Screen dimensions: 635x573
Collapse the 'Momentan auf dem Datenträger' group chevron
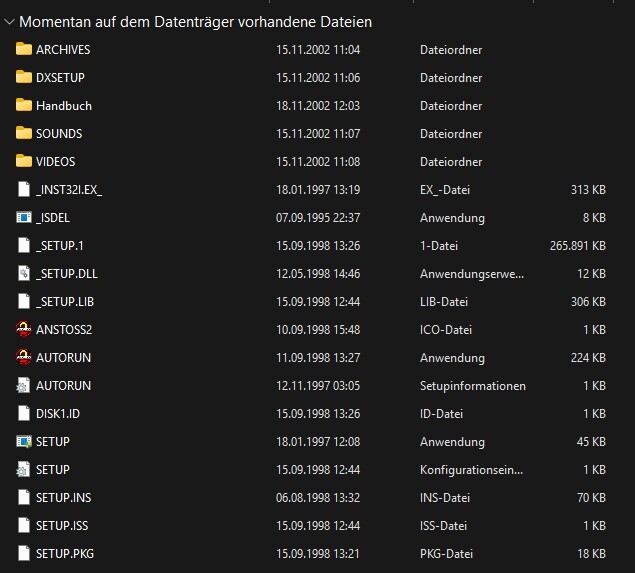click(x=9, y=21)
